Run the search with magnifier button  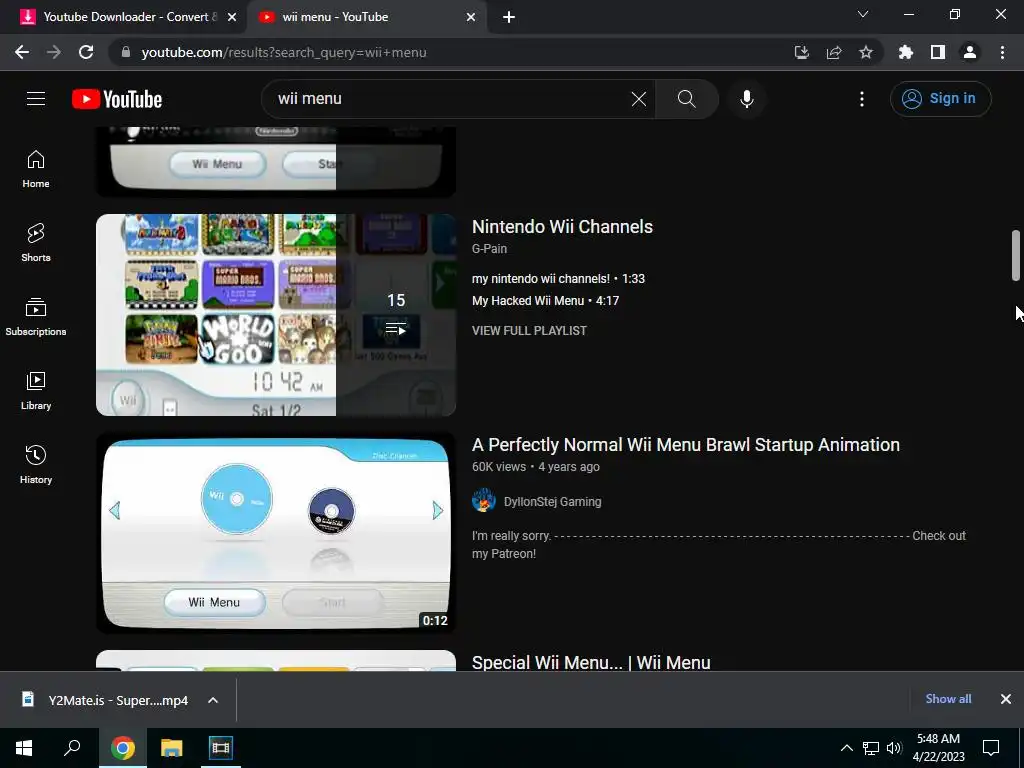pyautogui.click(x=686, y=99)
